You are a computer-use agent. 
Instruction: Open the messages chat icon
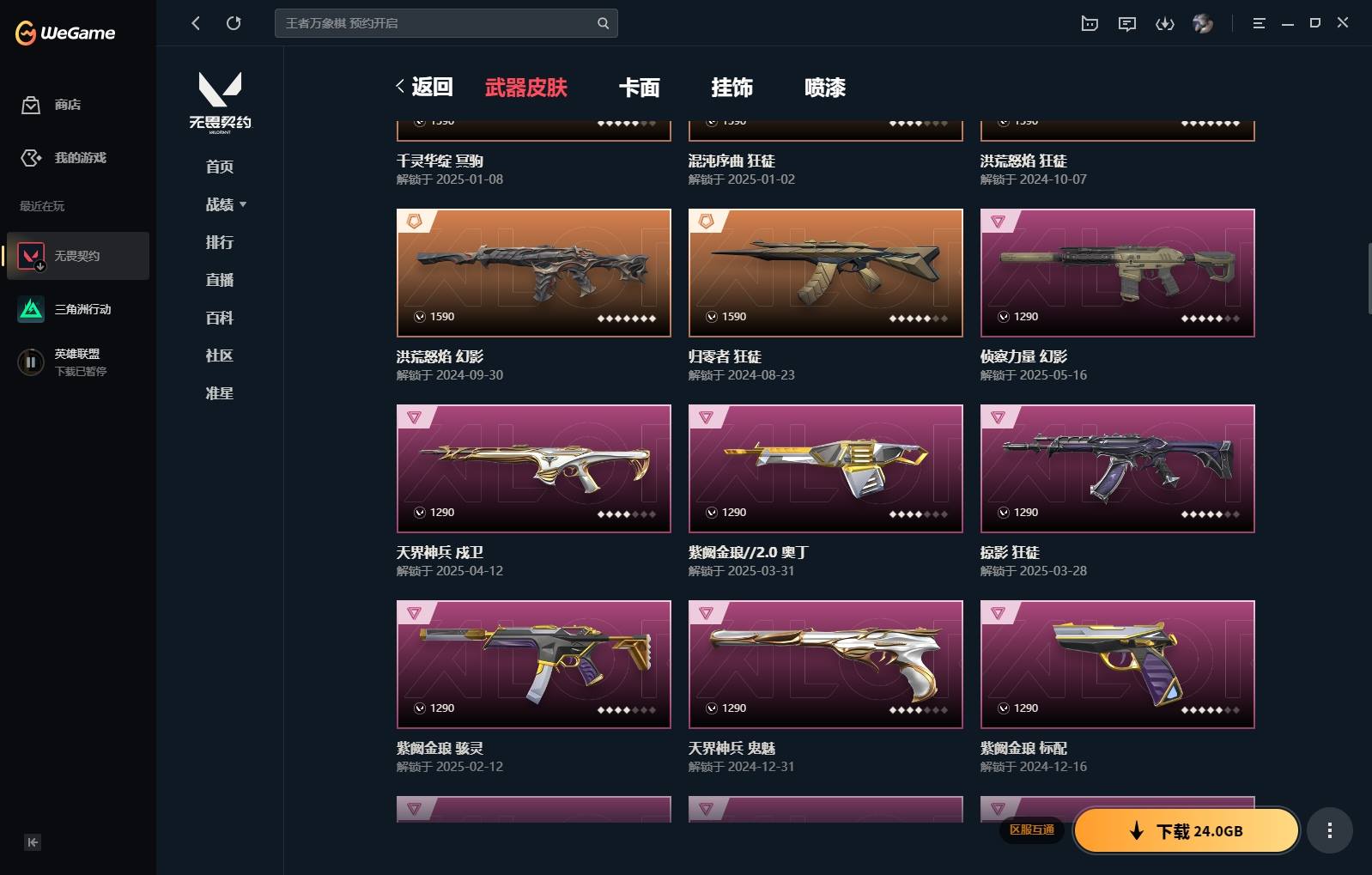click(x=1127, y=23)
